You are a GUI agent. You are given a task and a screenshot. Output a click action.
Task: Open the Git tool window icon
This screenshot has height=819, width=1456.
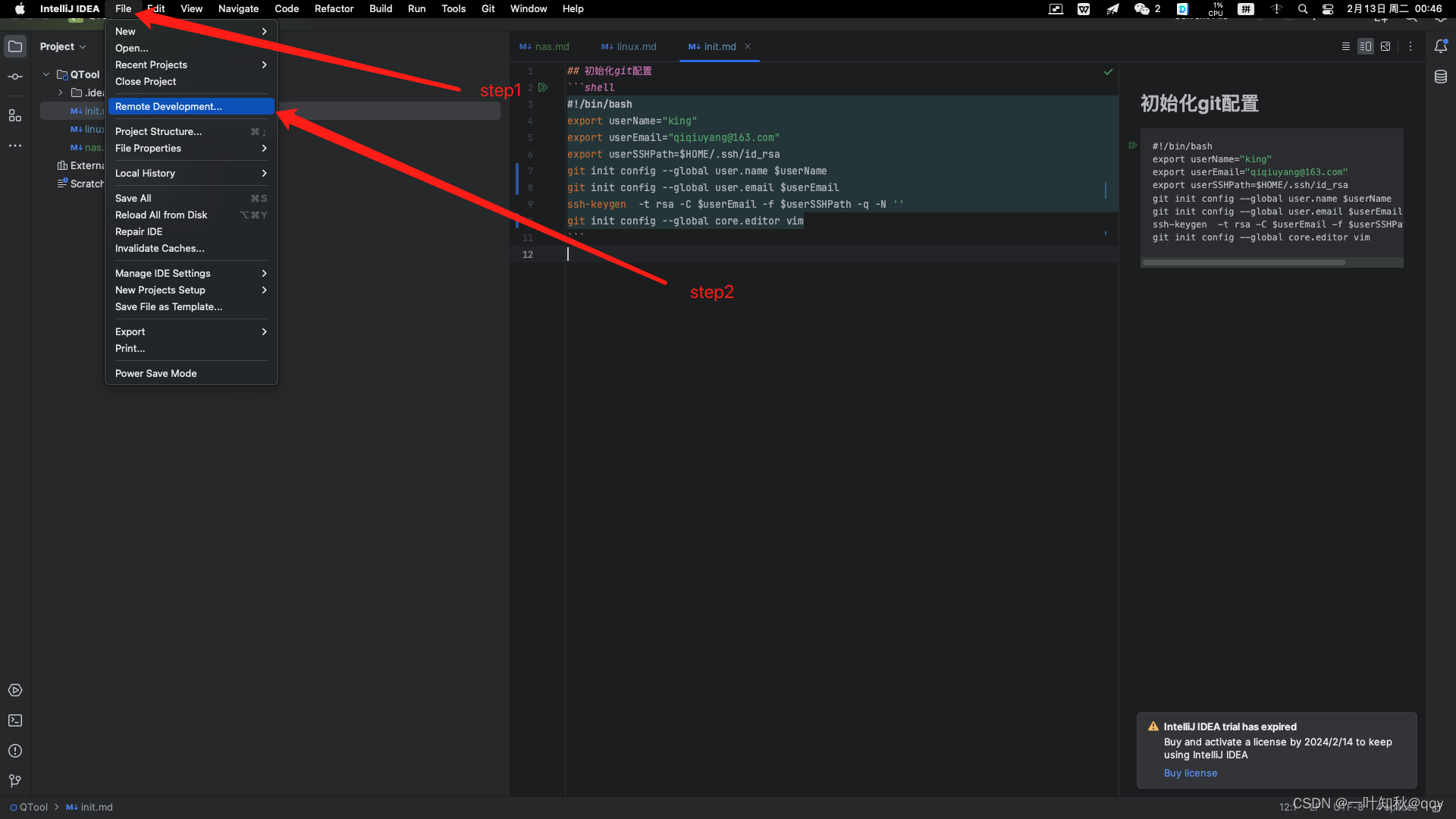point(15,780)
